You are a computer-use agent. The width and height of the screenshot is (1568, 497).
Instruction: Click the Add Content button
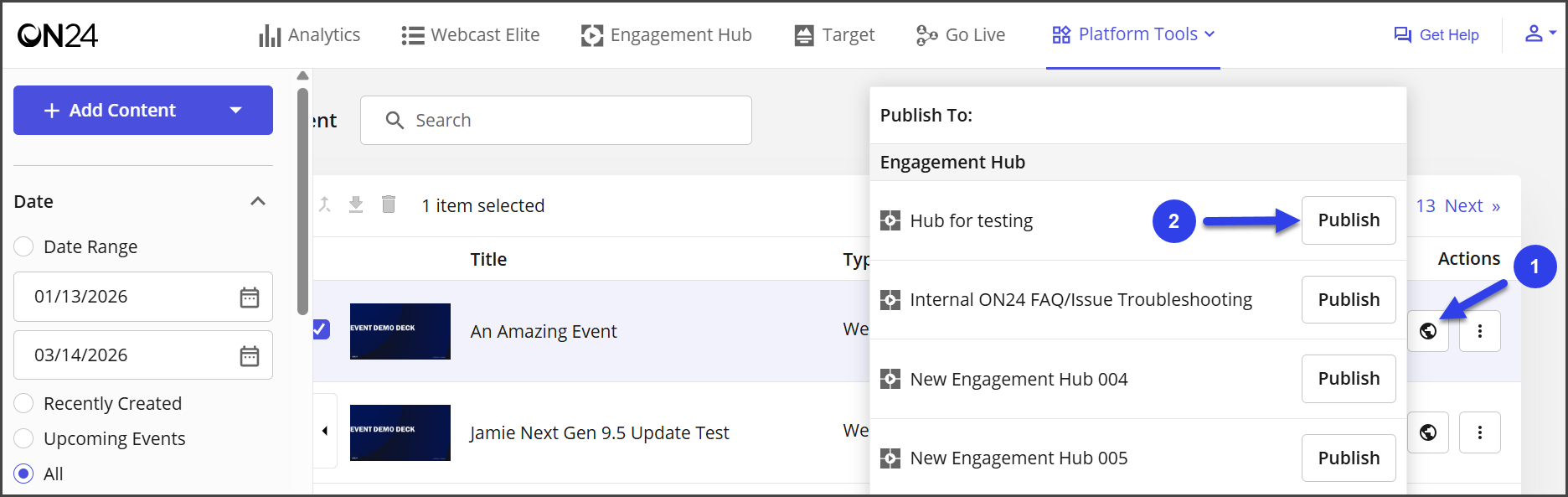coord(143,110)
